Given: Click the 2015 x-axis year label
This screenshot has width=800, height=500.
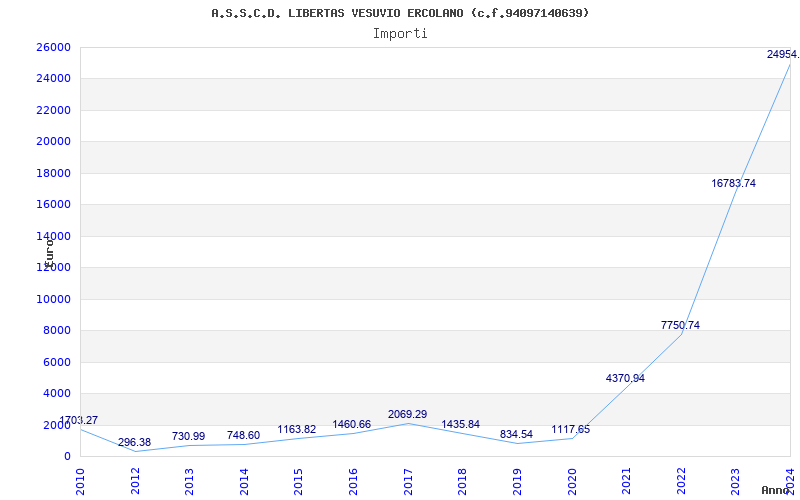Looking at the screenshot, I should [298, 481].
